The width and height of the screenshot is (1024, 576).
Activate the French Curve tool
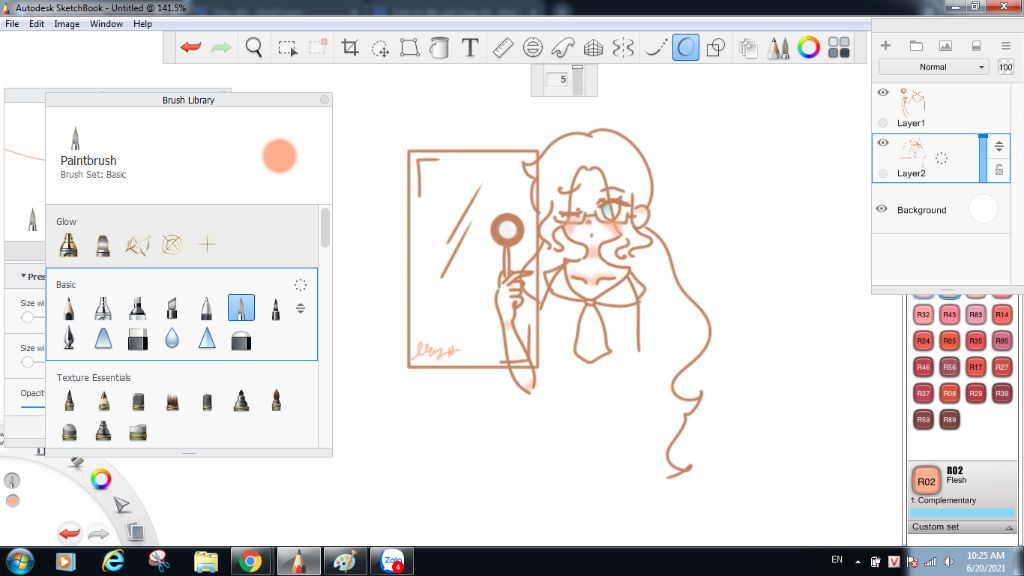pos(563,47)
